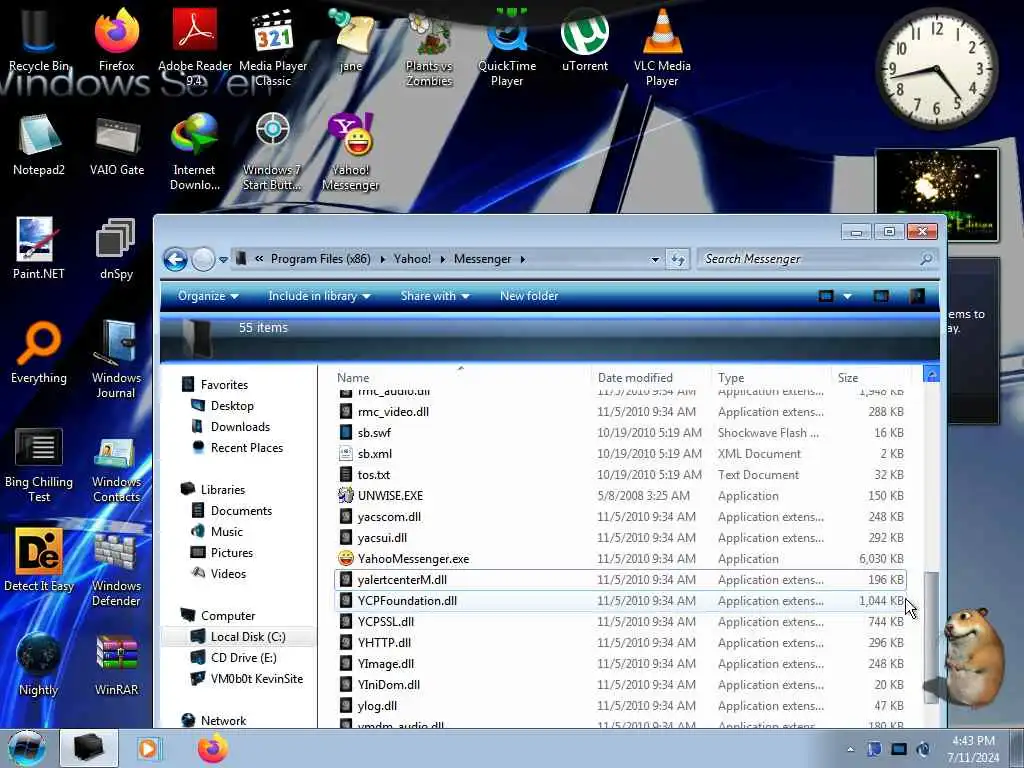
Task: Click Yahoo! breadcrumb segment
Action: tap(412, 259)
